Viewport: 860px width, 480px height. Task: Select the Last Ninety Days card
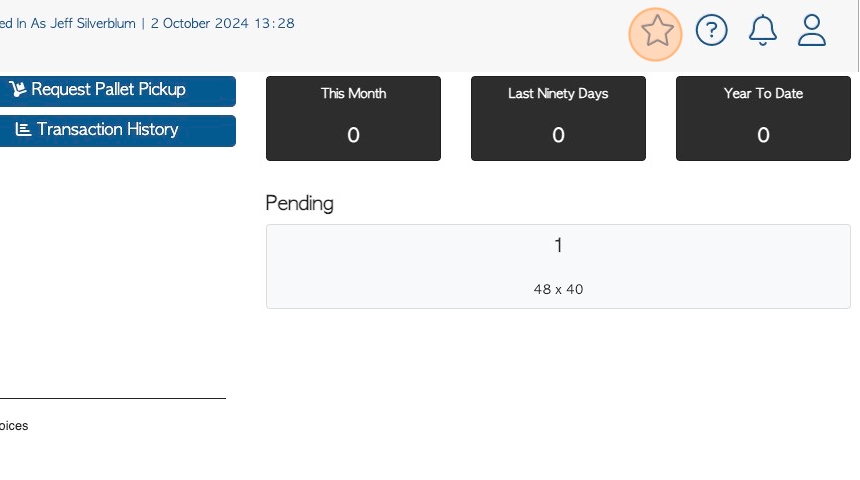(558, 118)
